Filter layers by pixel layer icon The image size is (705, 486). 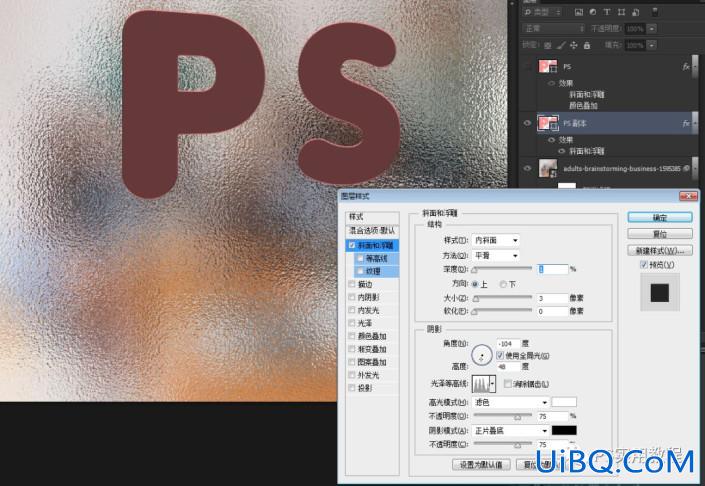click(579, 13)
